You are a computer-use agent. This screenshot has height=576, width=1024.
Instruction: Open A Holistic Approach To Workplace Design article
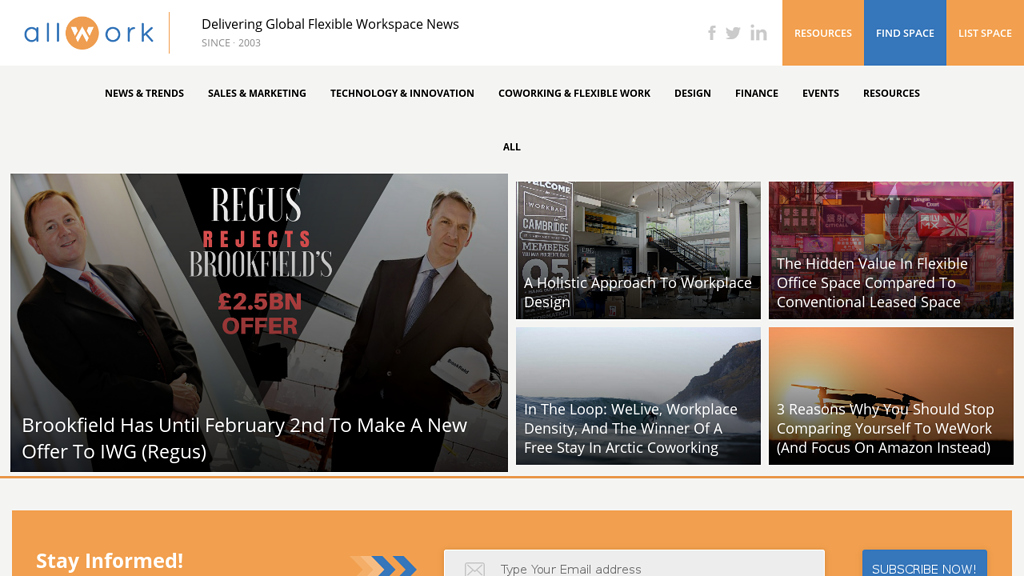(637, 292)
